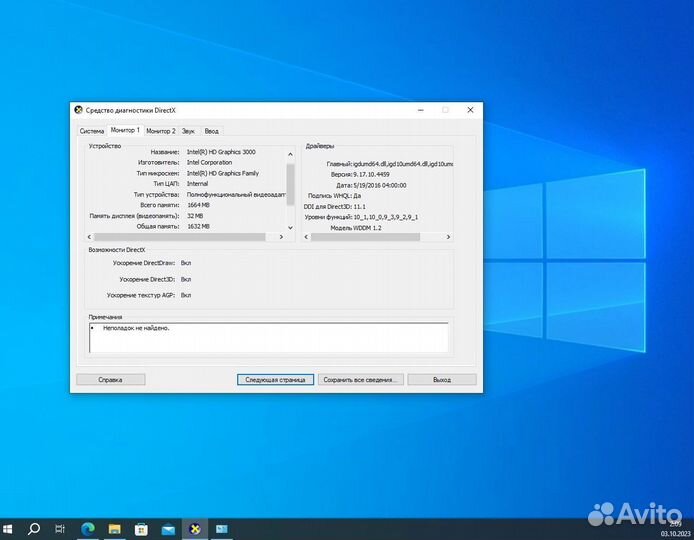Click drivers panel left scroll arrow
694x540 pixels.
coord(306,237)
